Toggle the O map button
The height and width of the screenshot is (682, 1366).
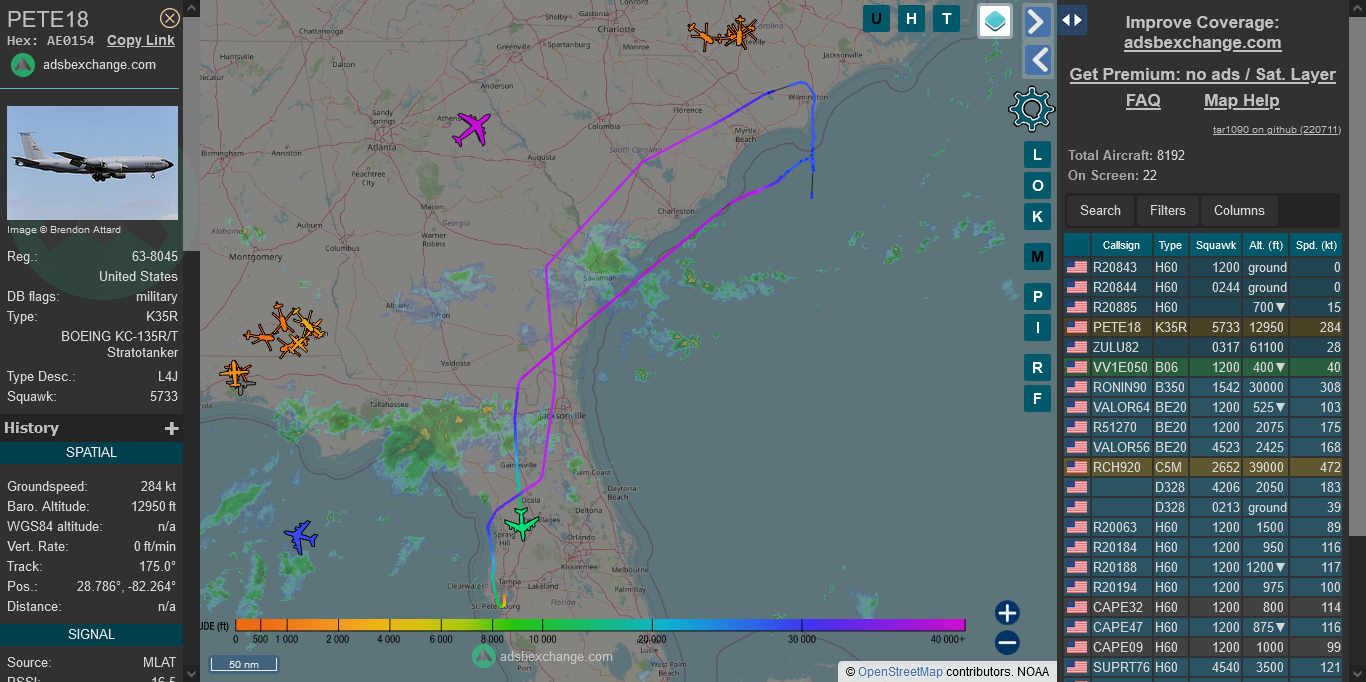click(x=1037, y=186)
